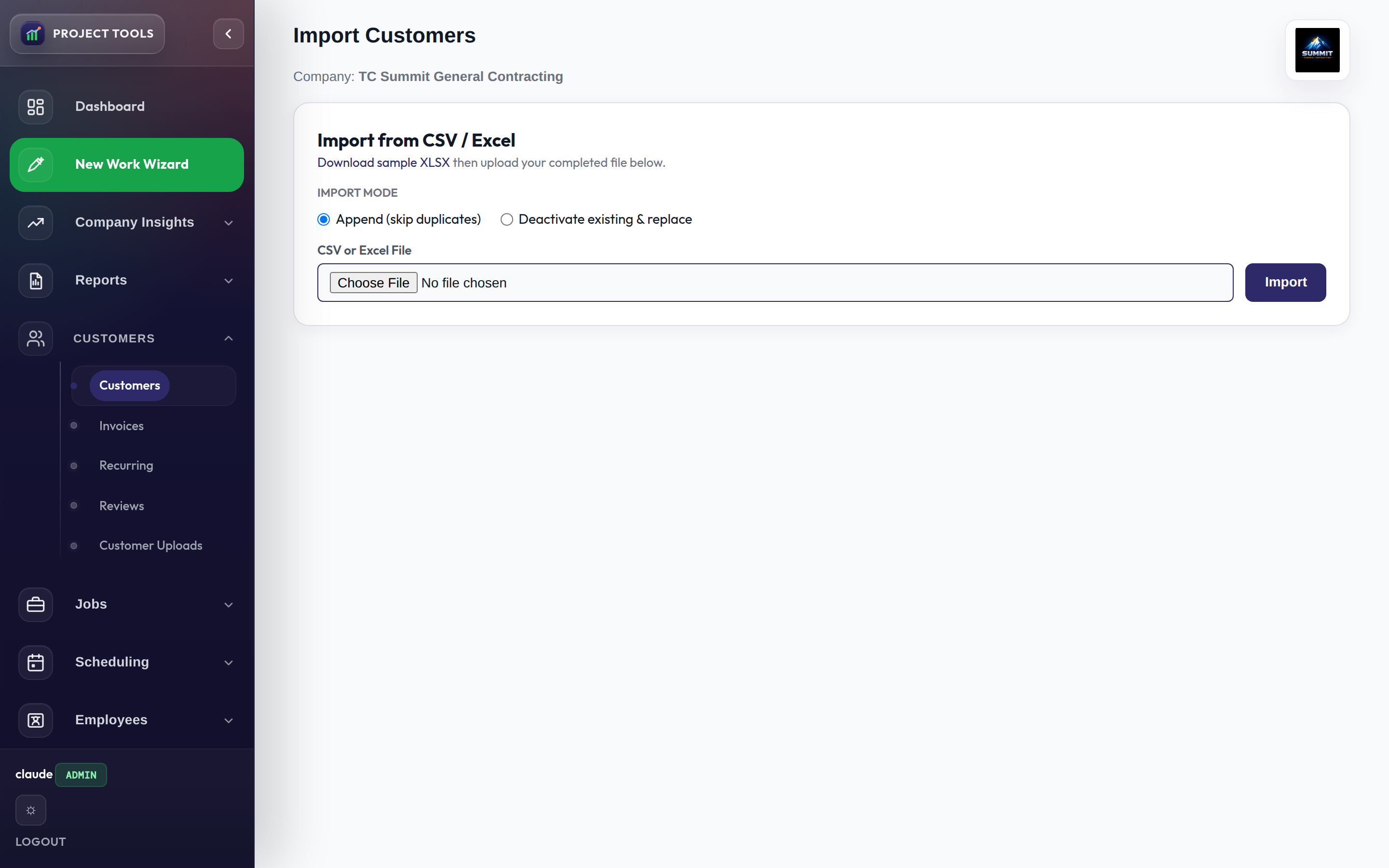Image resolution: width=1389 pixels, height=868 pixels.
Task: Toggle theme with the sun icon button
Action: coord(31,810)
